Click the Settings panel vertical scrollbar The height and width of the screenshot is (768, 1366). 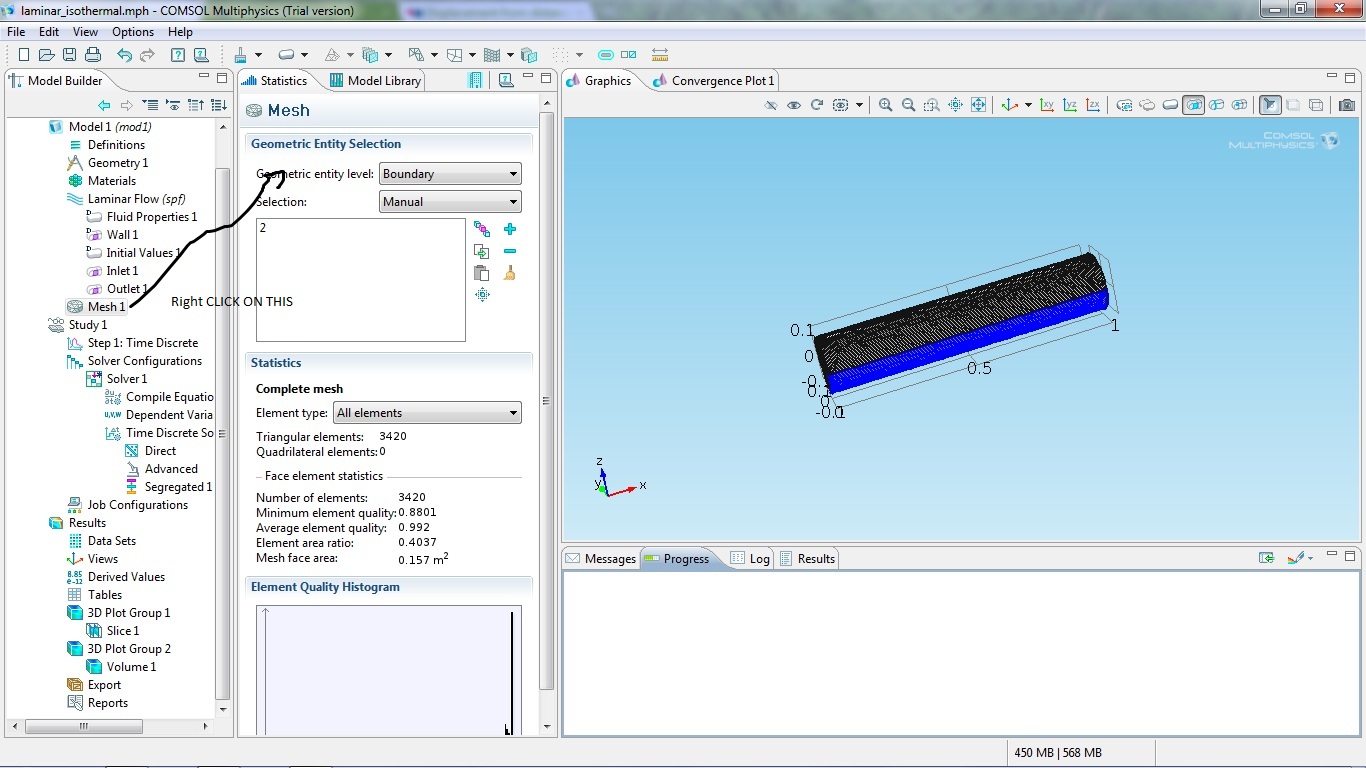[x=546, y=400]
